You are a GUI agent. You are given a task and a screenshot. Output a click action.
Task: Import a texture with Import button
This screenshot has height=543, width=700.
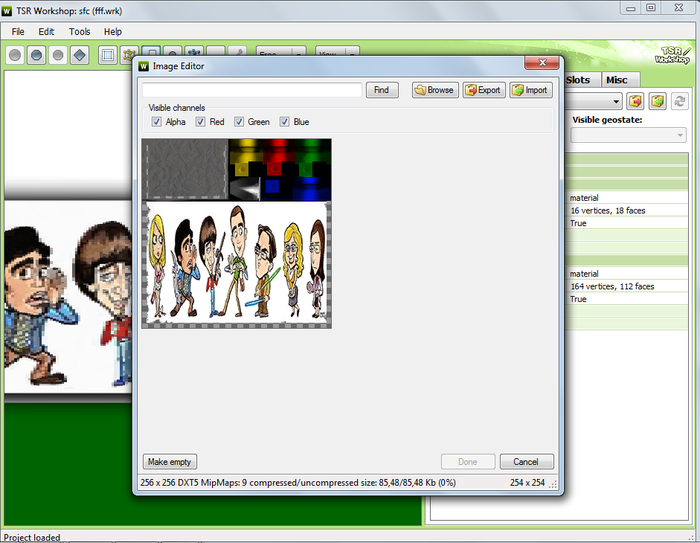click(x=530, y=90)
